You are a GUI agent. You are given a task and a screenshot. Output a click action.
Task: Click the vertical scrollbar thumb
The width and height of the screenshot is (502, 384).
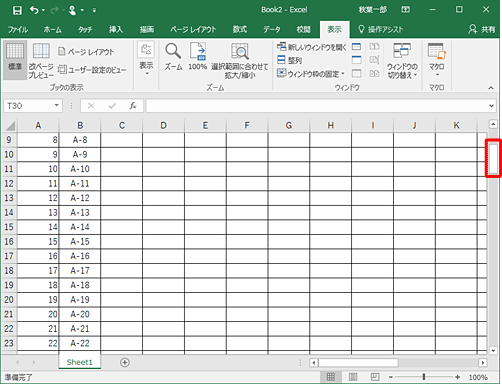493,158
